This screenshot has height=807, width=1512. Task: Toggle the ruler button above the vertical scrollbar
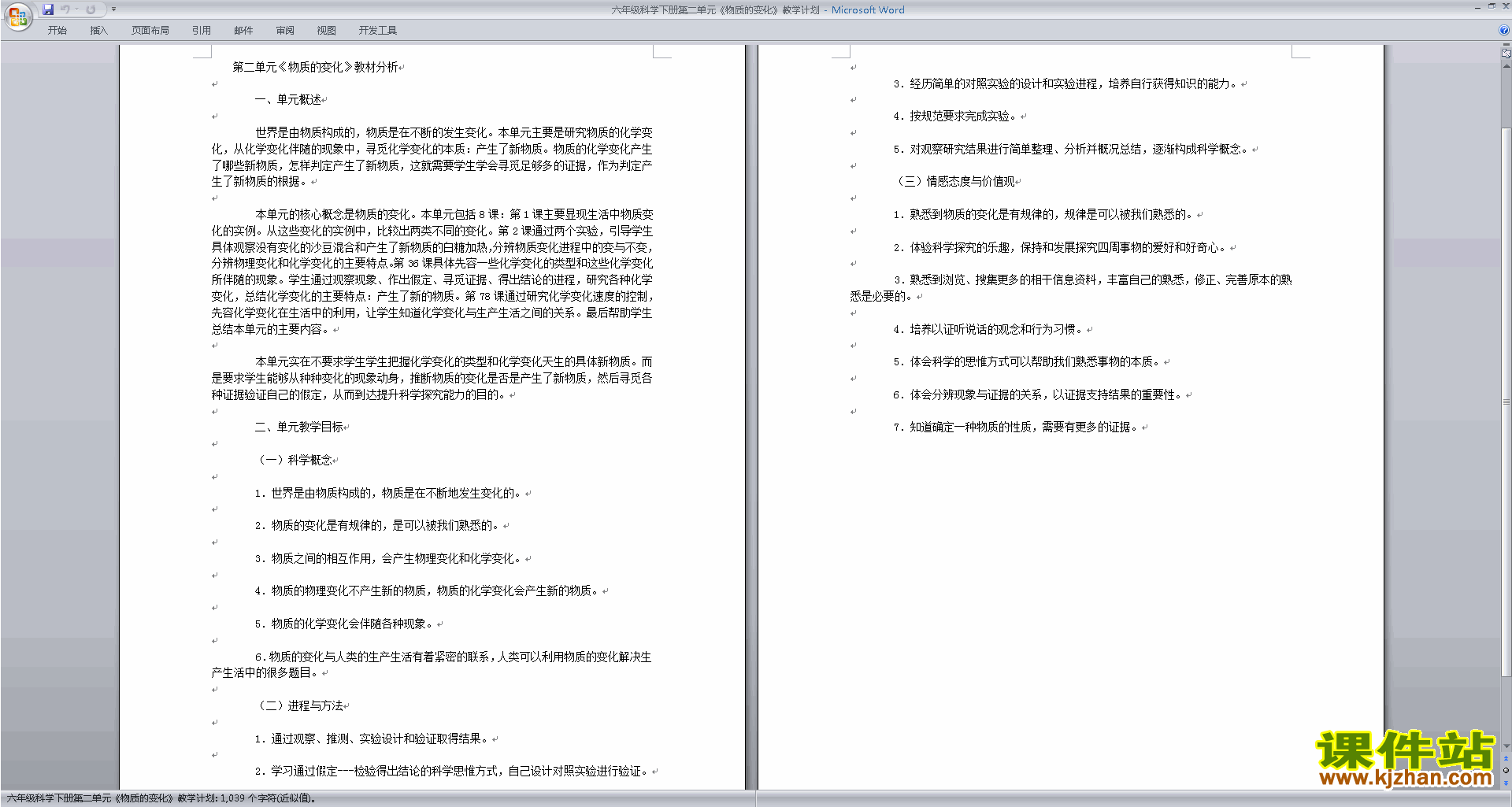pyautogui.click(x=1506, y=54)
